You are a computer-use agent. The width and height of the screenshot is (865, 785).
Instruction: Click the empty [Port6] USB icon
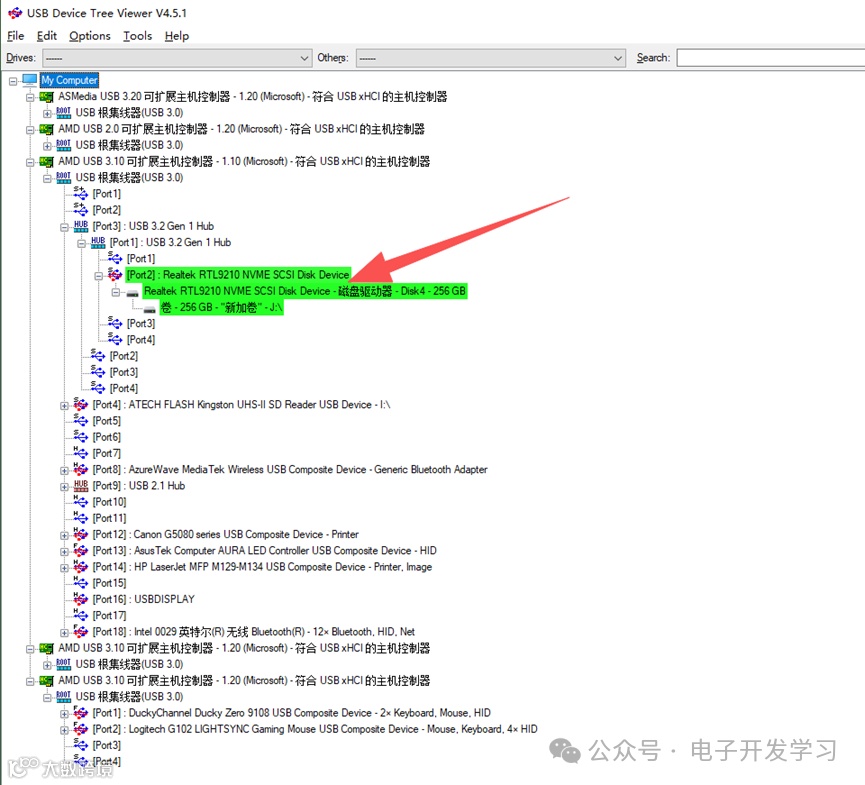pyautogui.click(x=81, y=436)
